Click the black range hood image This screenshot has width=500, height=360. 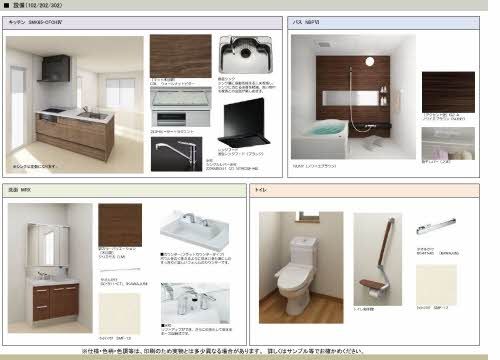[244, 123]
